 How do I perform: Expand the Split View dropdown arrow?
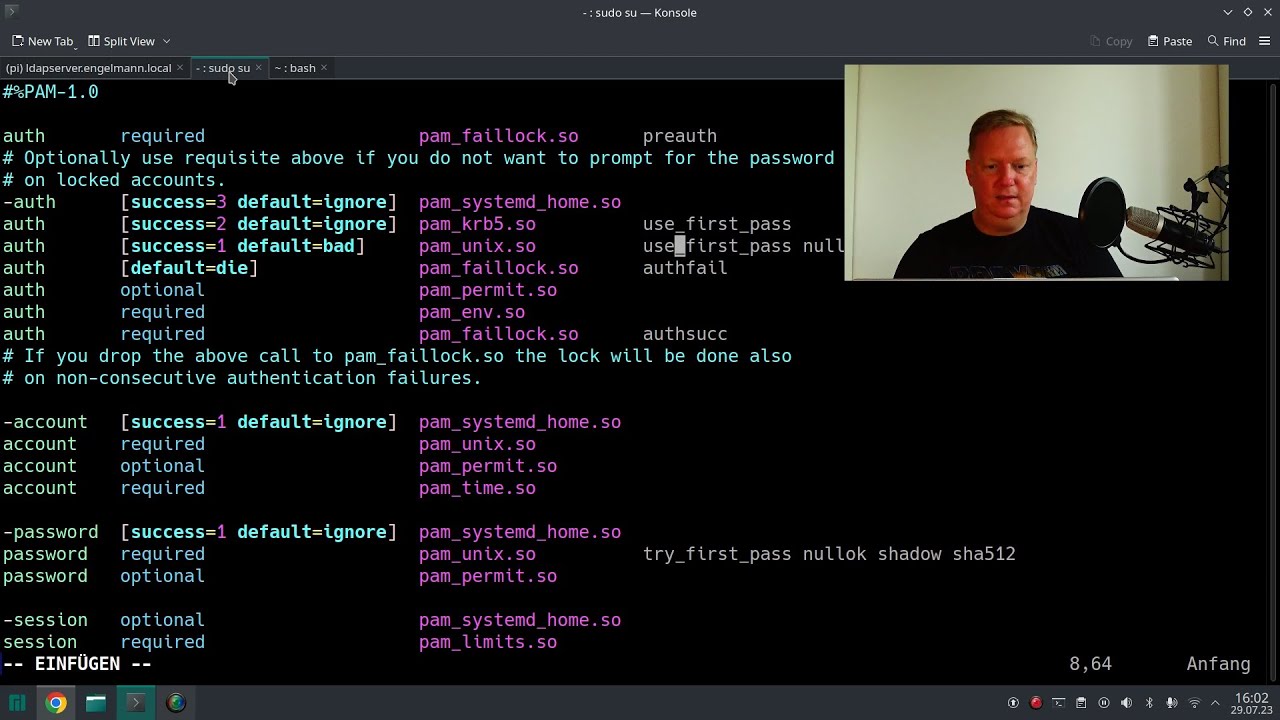click(x=166, y=41)
